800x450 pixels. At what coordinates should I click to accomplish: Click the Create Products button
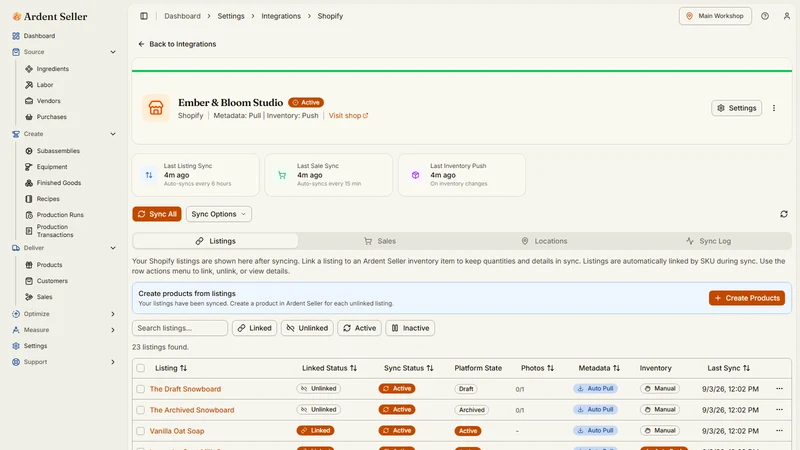[747, 298]
